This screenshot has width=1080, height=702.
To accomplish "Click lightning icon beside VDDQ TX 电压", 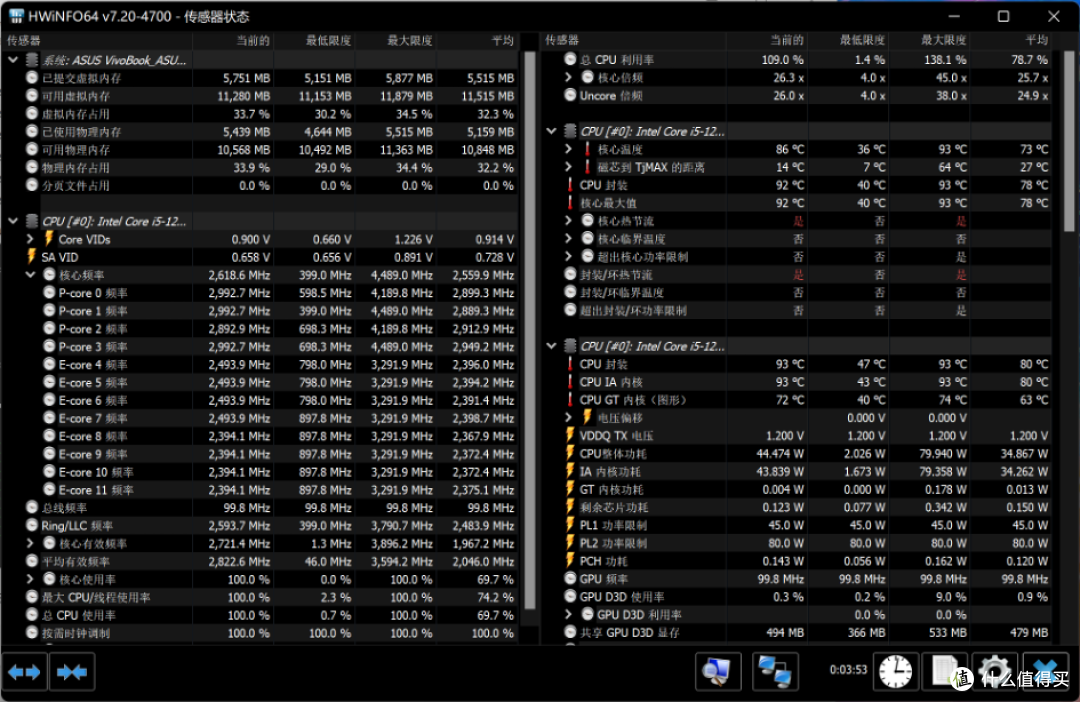I will pos(570,435).
